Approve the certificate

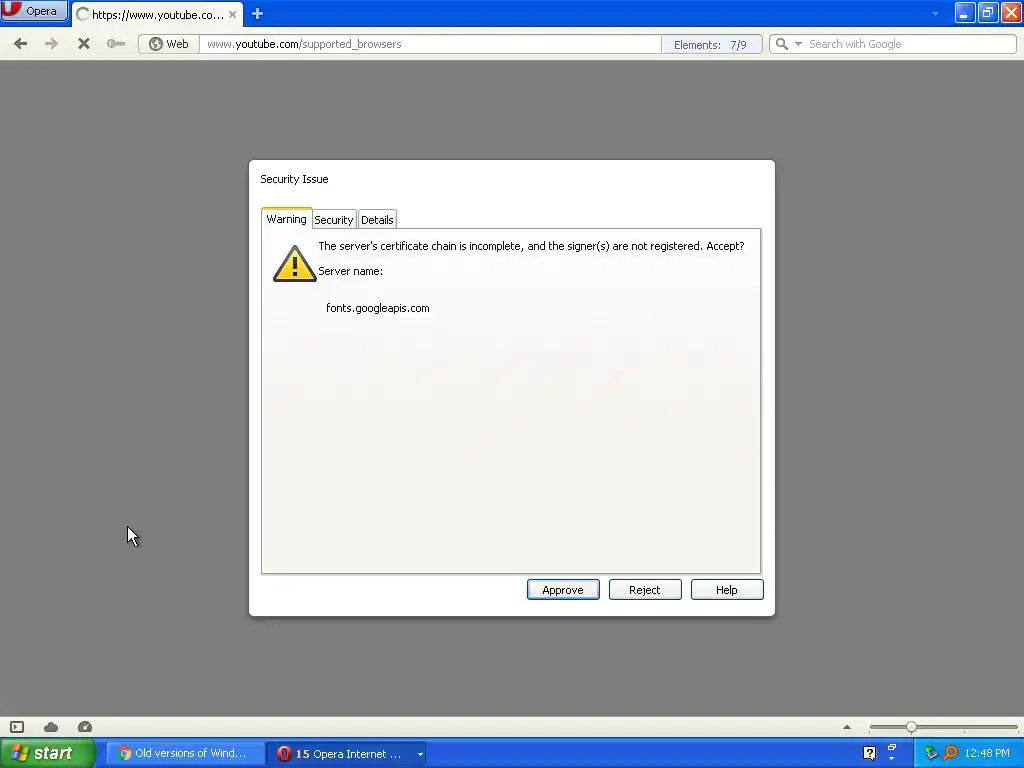point(563,590)
